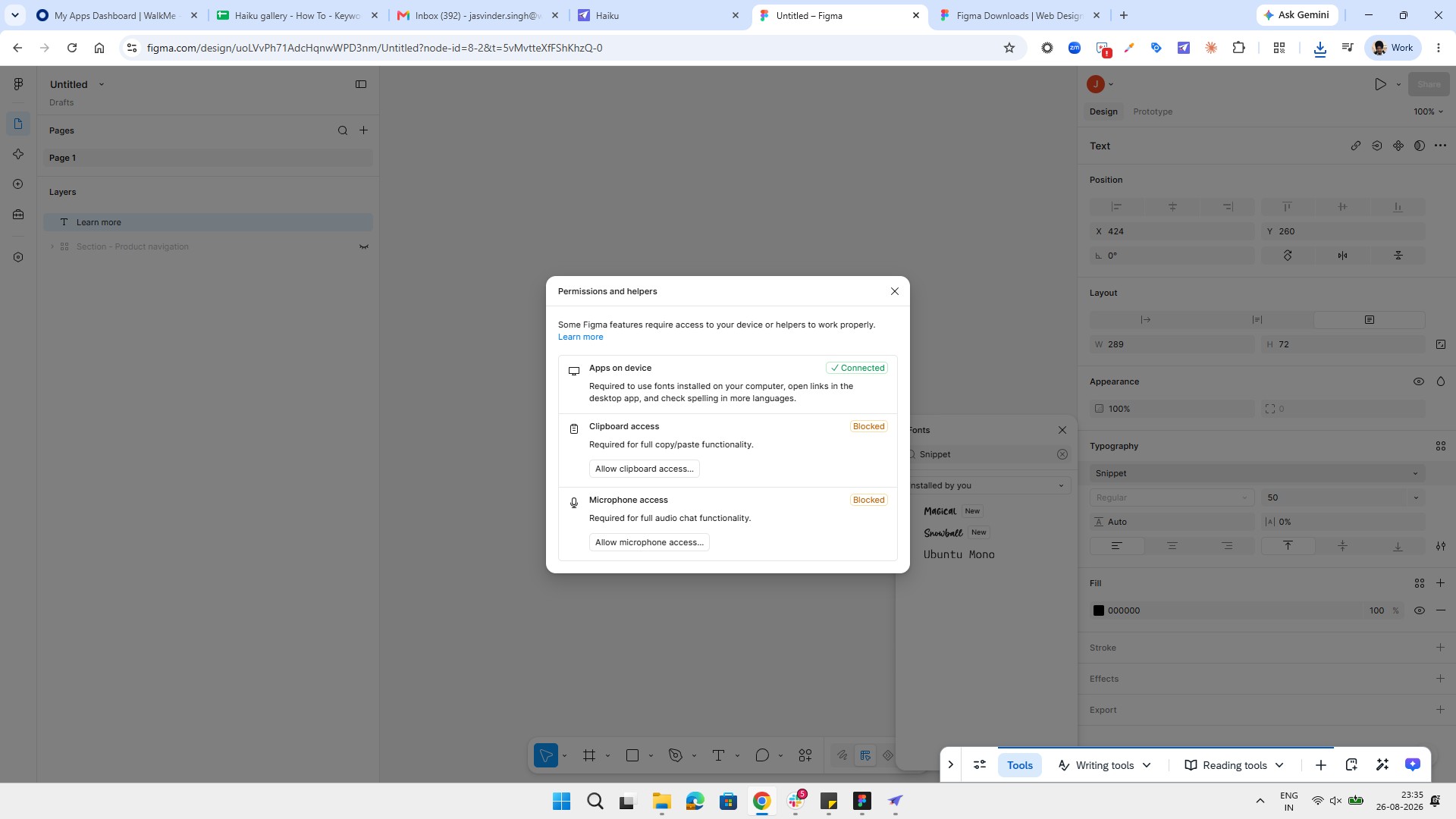Search pages with the magnifier icon
The width and height of the screenshot is (1456, 819).
pos(343,130)
